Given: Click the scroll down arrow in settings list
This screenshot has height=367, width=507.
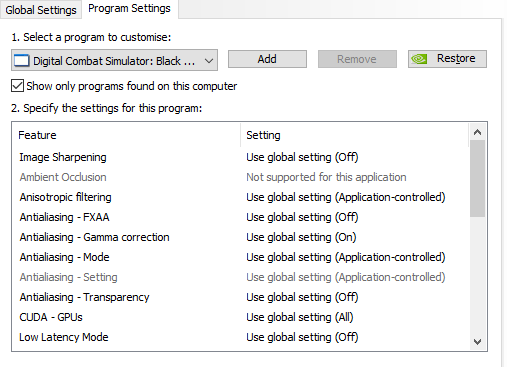Looking at the screenshot, I should [x=477, y=342].
